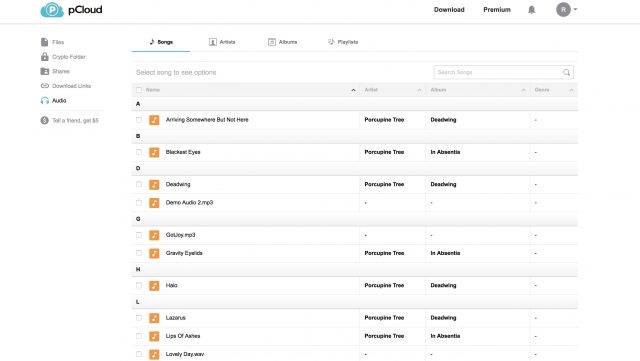Check the Lips Of Ashes checkbox
Viewport: 640px width, 361px height.
[139, 336]
